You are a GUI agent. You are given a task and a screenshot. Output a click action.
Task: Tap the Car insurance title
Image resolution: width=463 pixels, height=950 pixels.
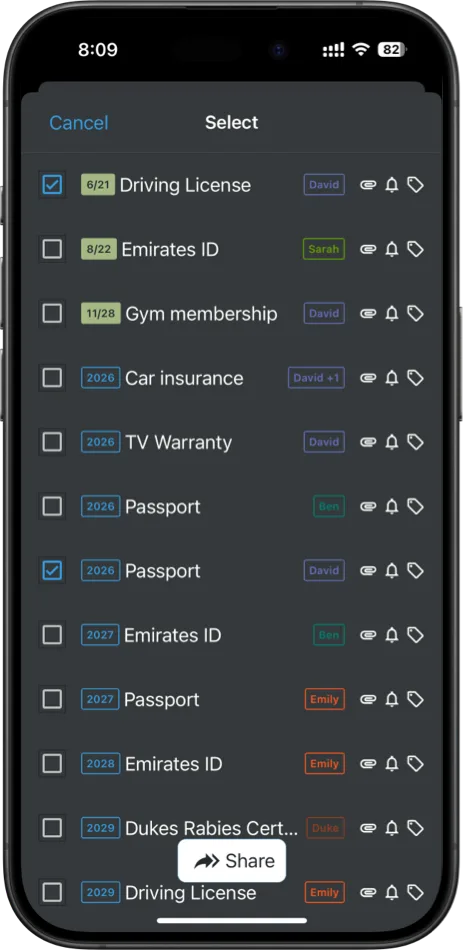pos(184,378)
